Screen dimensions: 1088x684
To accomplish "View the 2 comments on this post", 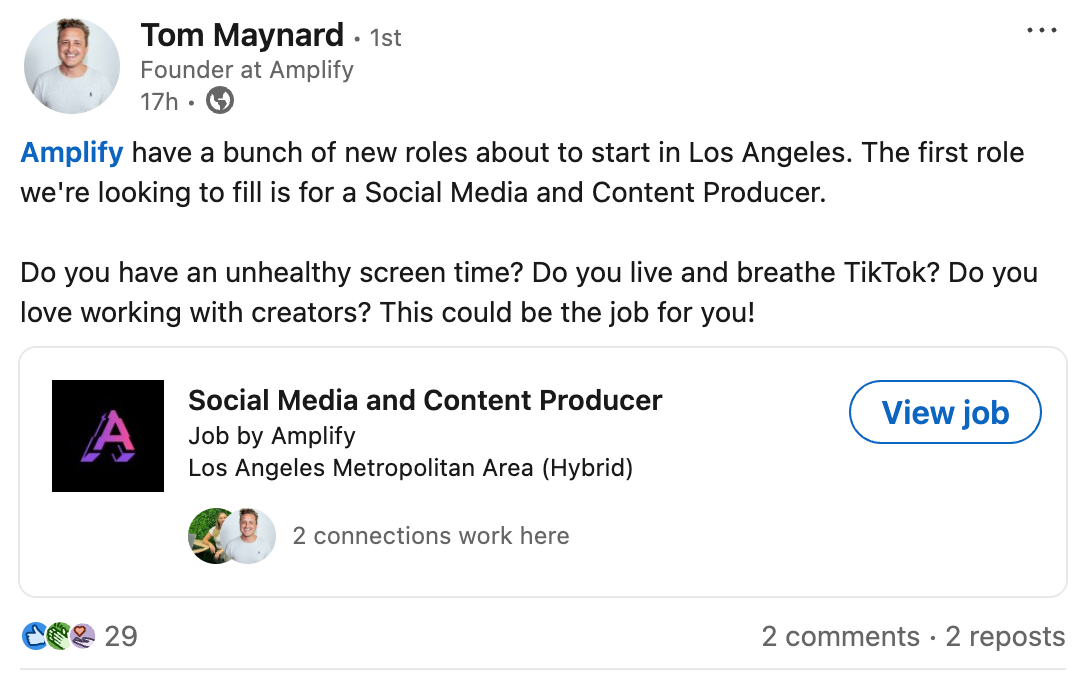I will (840, 636).
